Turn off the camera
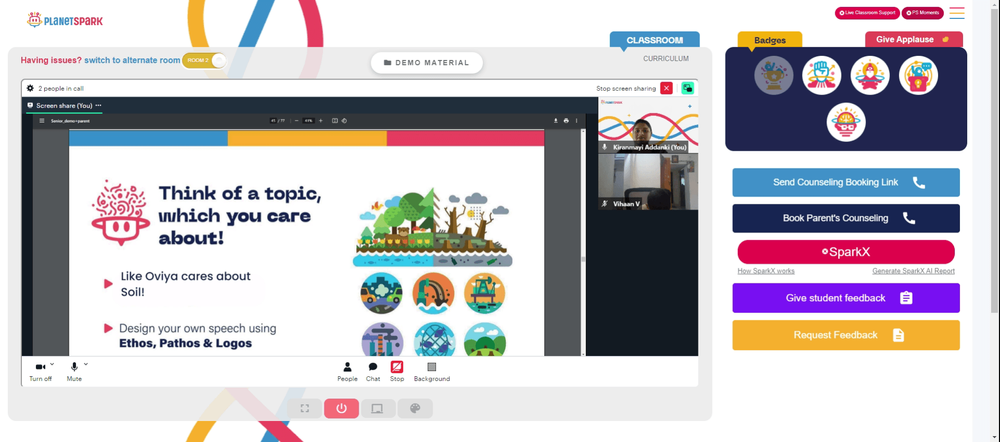This screenshot has width=1000, height=442. click(x=40, y=371)
